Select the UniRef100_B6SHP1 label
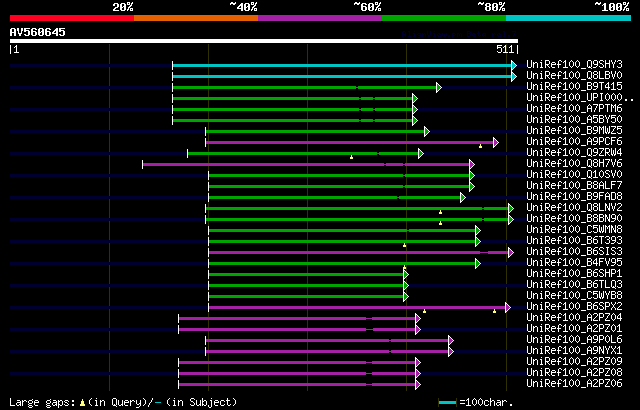 [x=574, y=274]
